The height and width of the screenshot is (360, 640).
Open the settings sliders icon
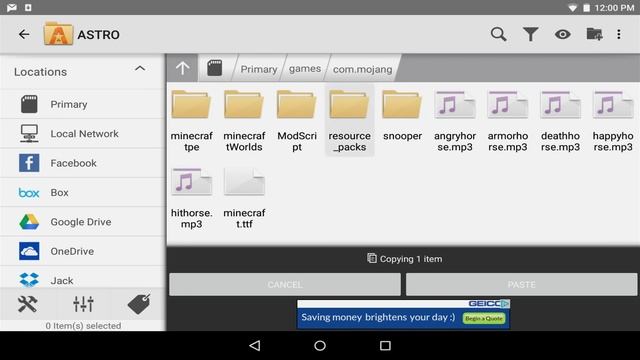tap(83, 304)
